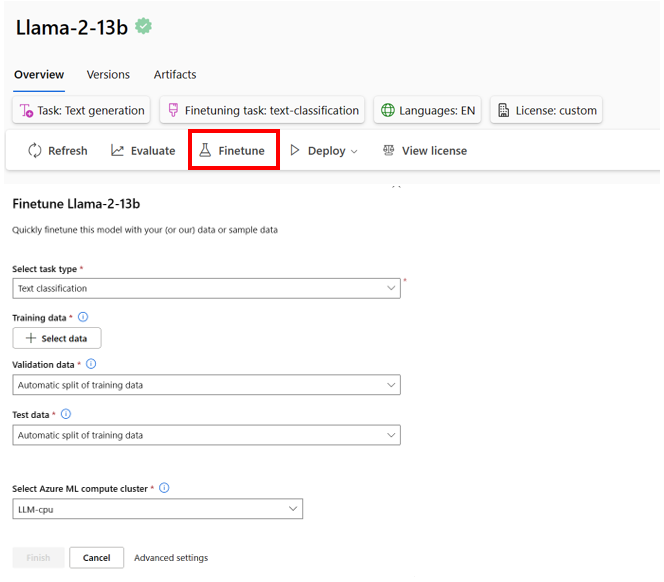Click the verified badge next to Llama-2-13b

(144, 27)
